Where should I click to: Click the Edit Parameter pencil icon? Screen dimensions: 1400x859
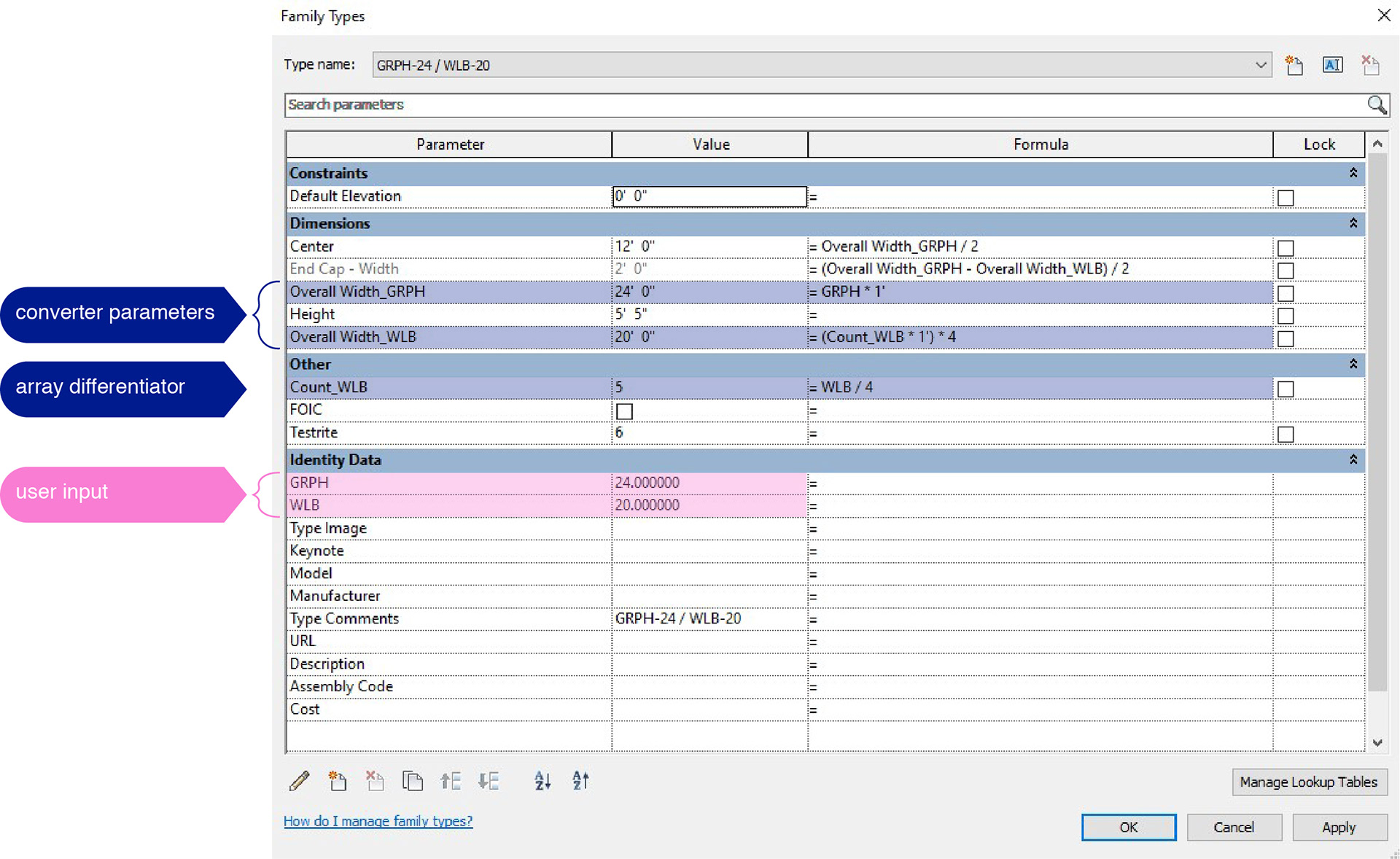pos(299,781)
